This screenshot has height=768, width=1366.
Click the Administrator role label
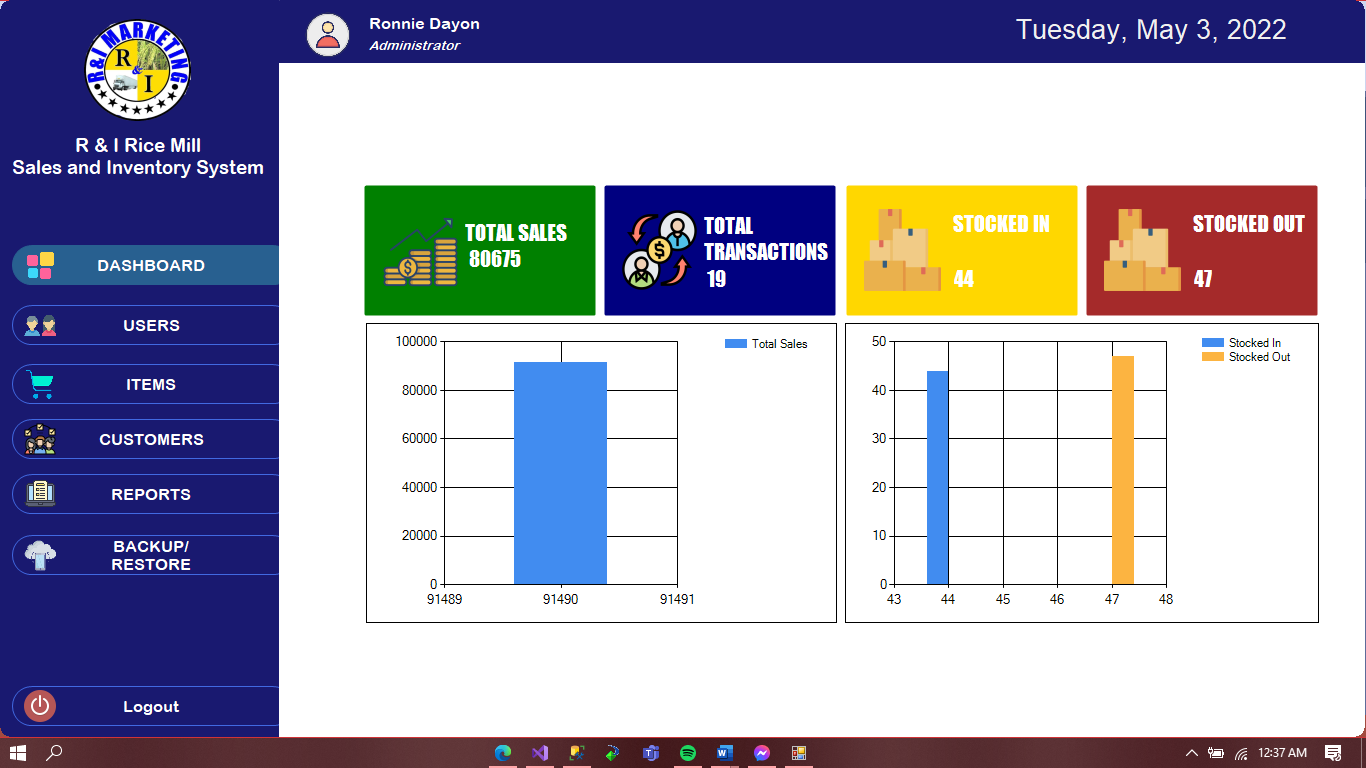coord(414,46)
